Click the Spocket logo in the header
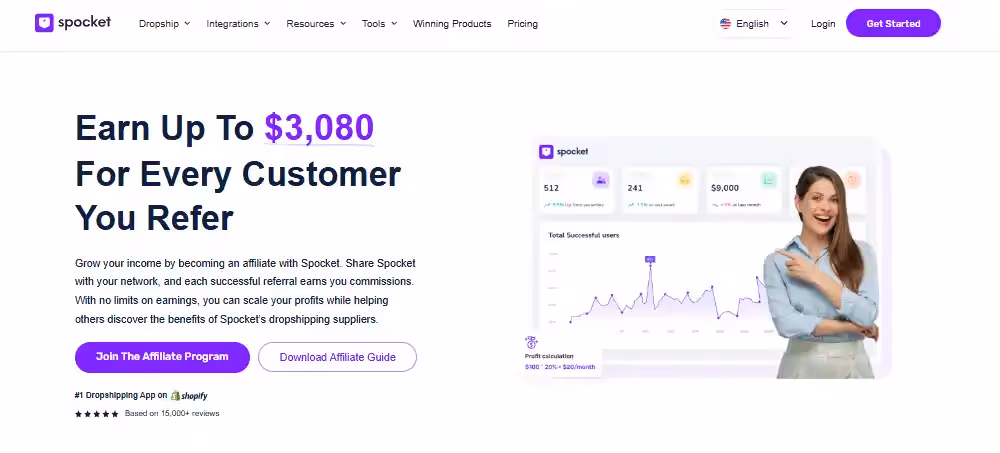The image size is (1000, 453). pyautogui.click(x=73, y=23)
